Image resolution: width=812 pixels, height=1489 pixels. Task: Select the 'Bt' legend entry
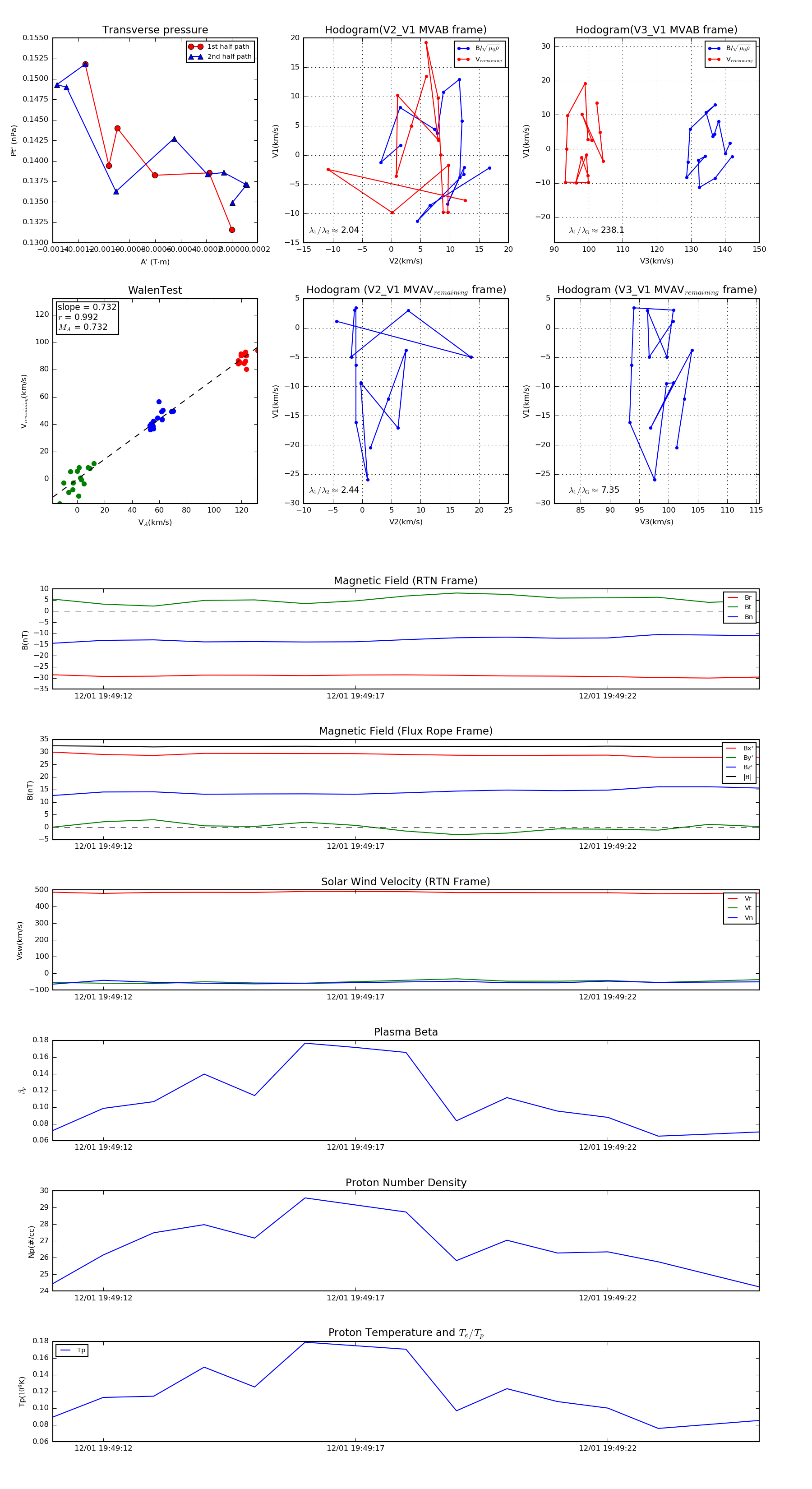coord(740,607)
